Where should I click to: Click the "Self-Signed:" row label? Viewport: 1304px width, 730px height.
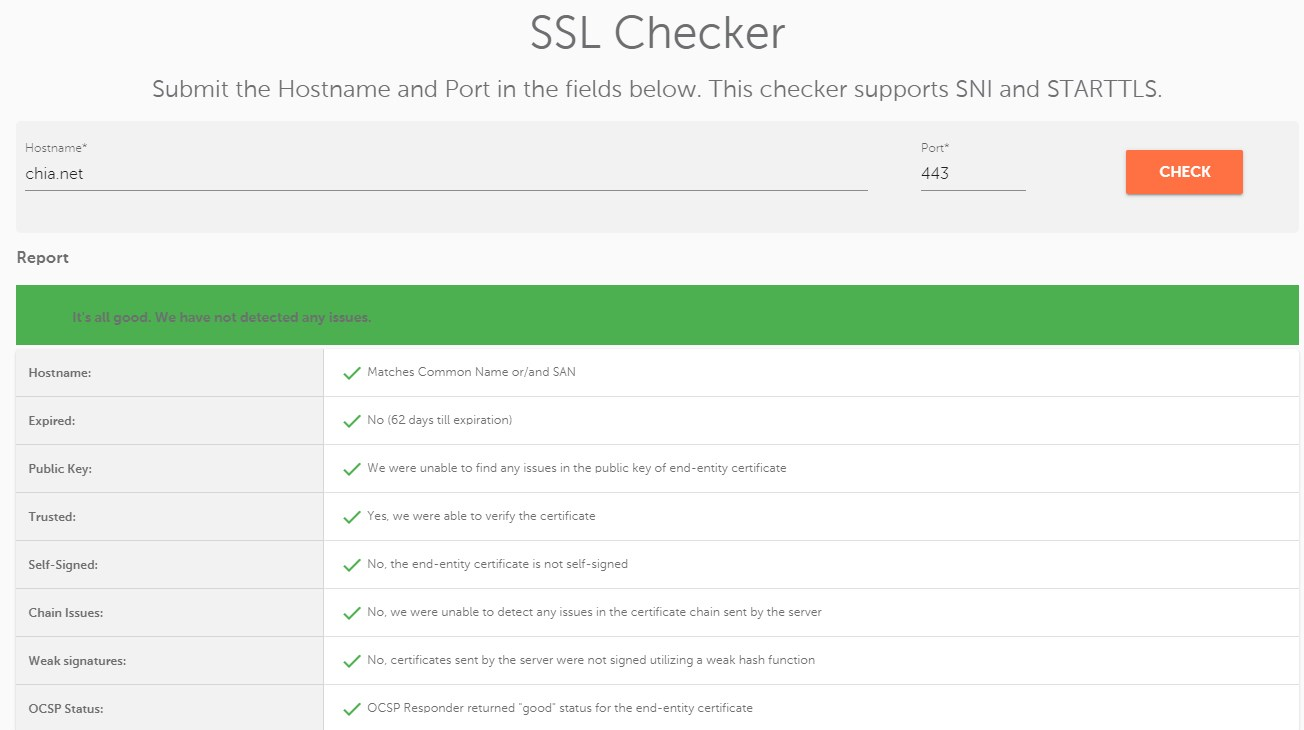(63, 565)
